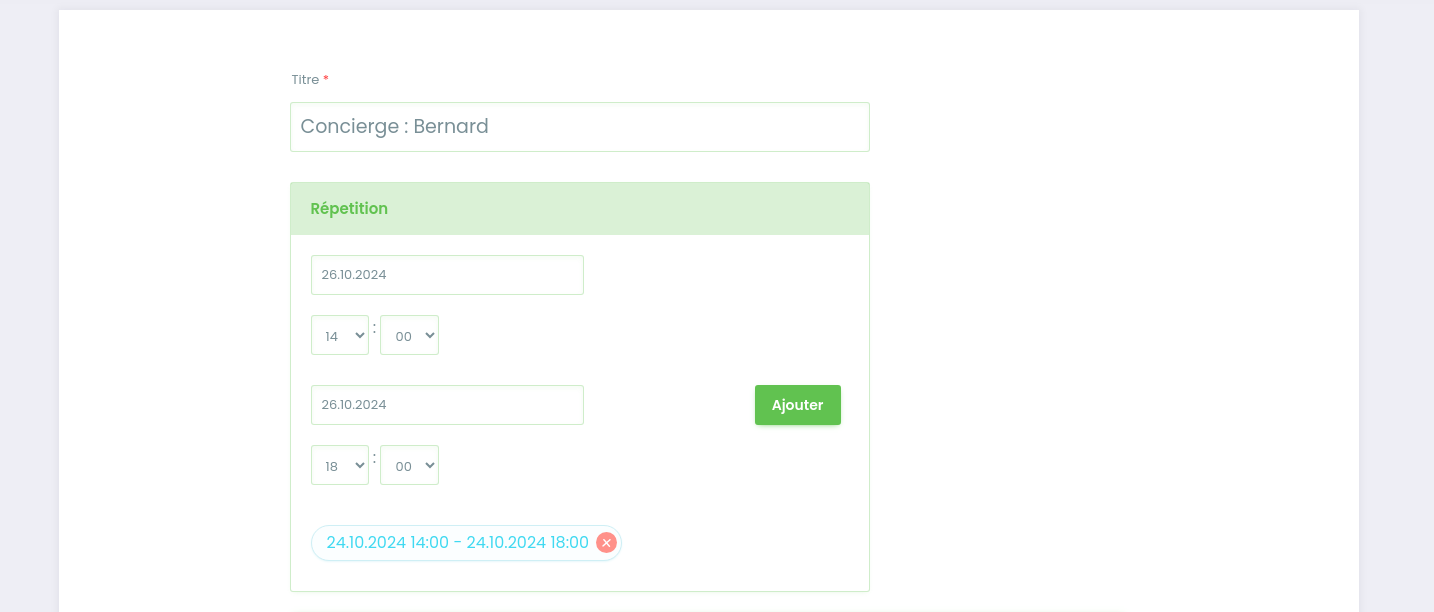Click the chevron arrow of the 18 select
This screenshot has height=612, width=1434.
(x=360, y=466)
